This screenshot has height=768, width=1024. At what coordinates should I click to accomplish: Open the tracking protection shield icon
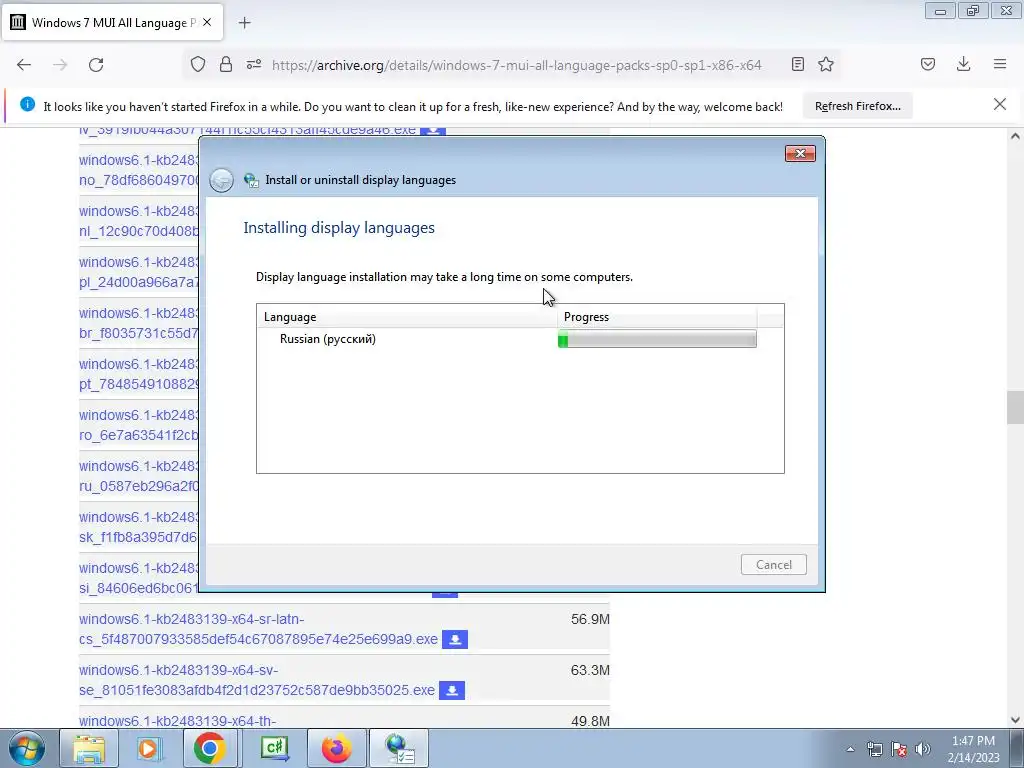(198, 64)
